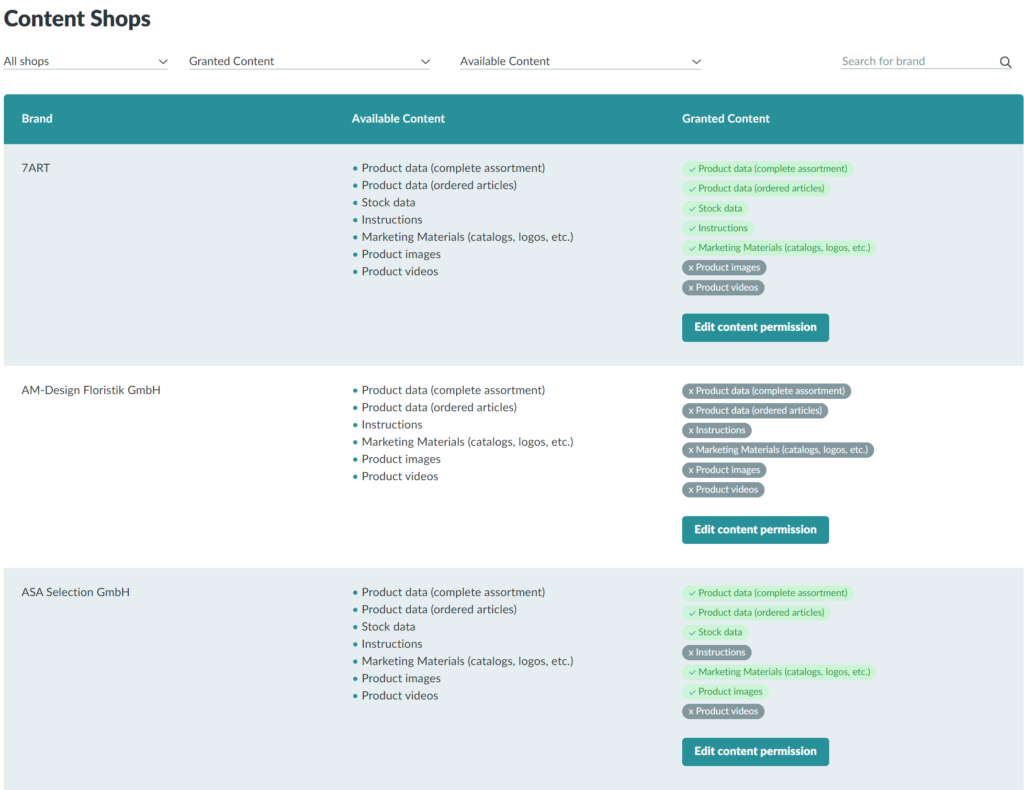Click the granted "Marketing Materials" badge for 7ART

pyautogui.click(x=779, y=247)
